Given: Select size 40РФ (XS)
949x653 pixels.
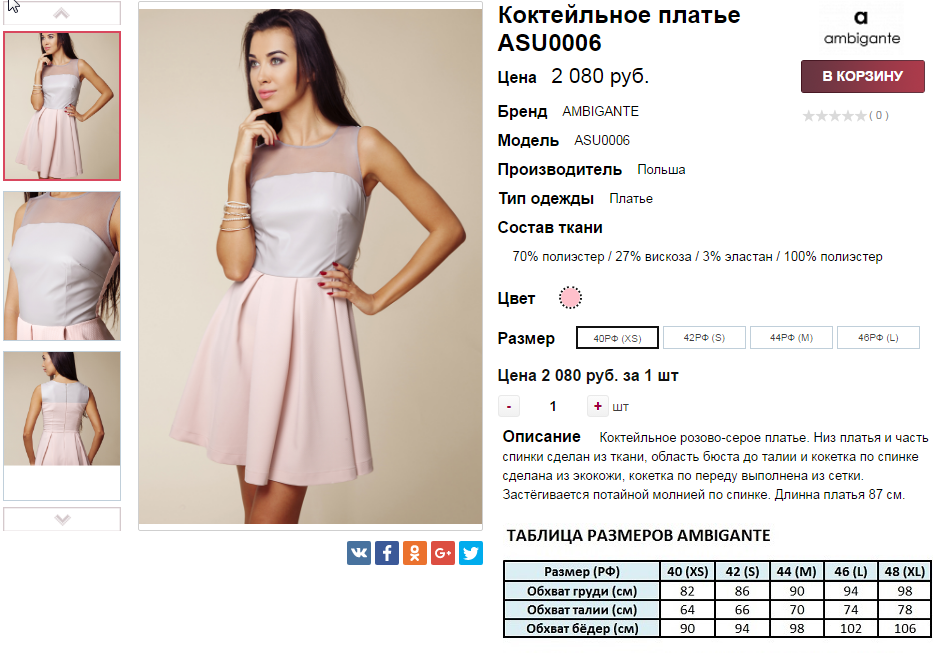Looking at the screenshot, I should click(x=617, y=338).
